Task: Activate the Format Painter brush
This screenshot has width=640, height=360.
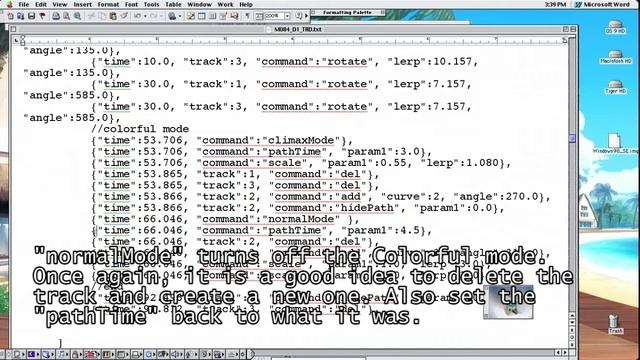Action: tap(124, 16)
